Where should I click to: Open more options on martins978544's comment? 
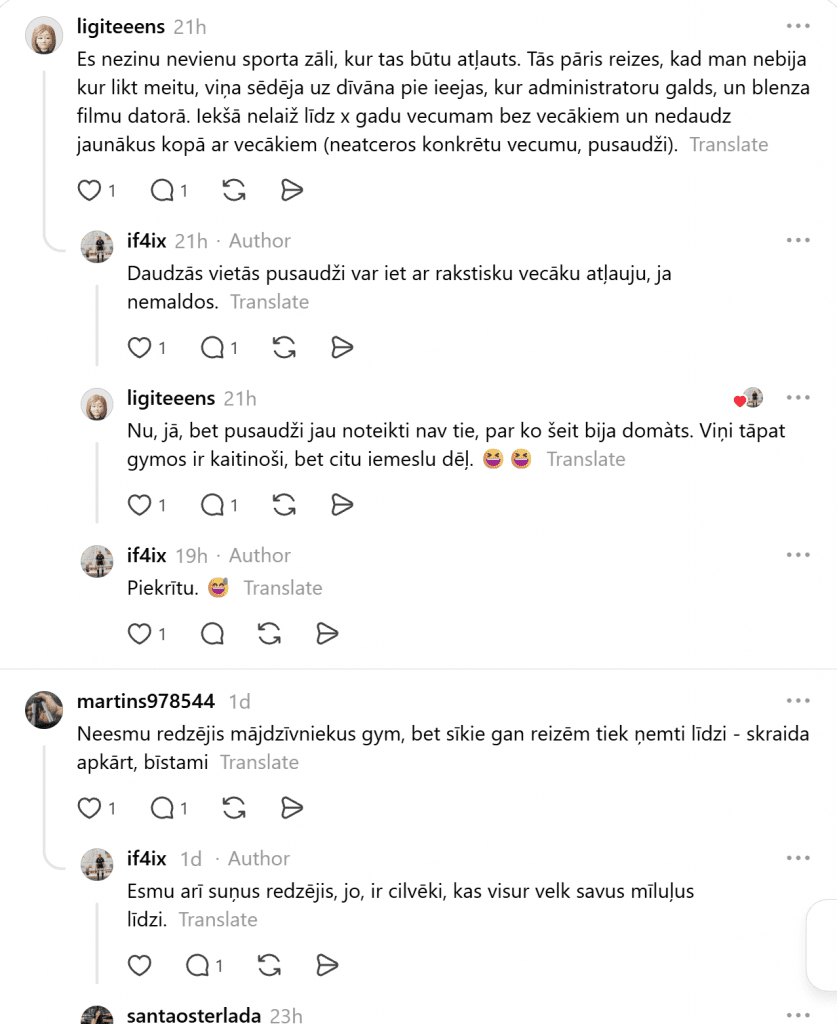798,701
